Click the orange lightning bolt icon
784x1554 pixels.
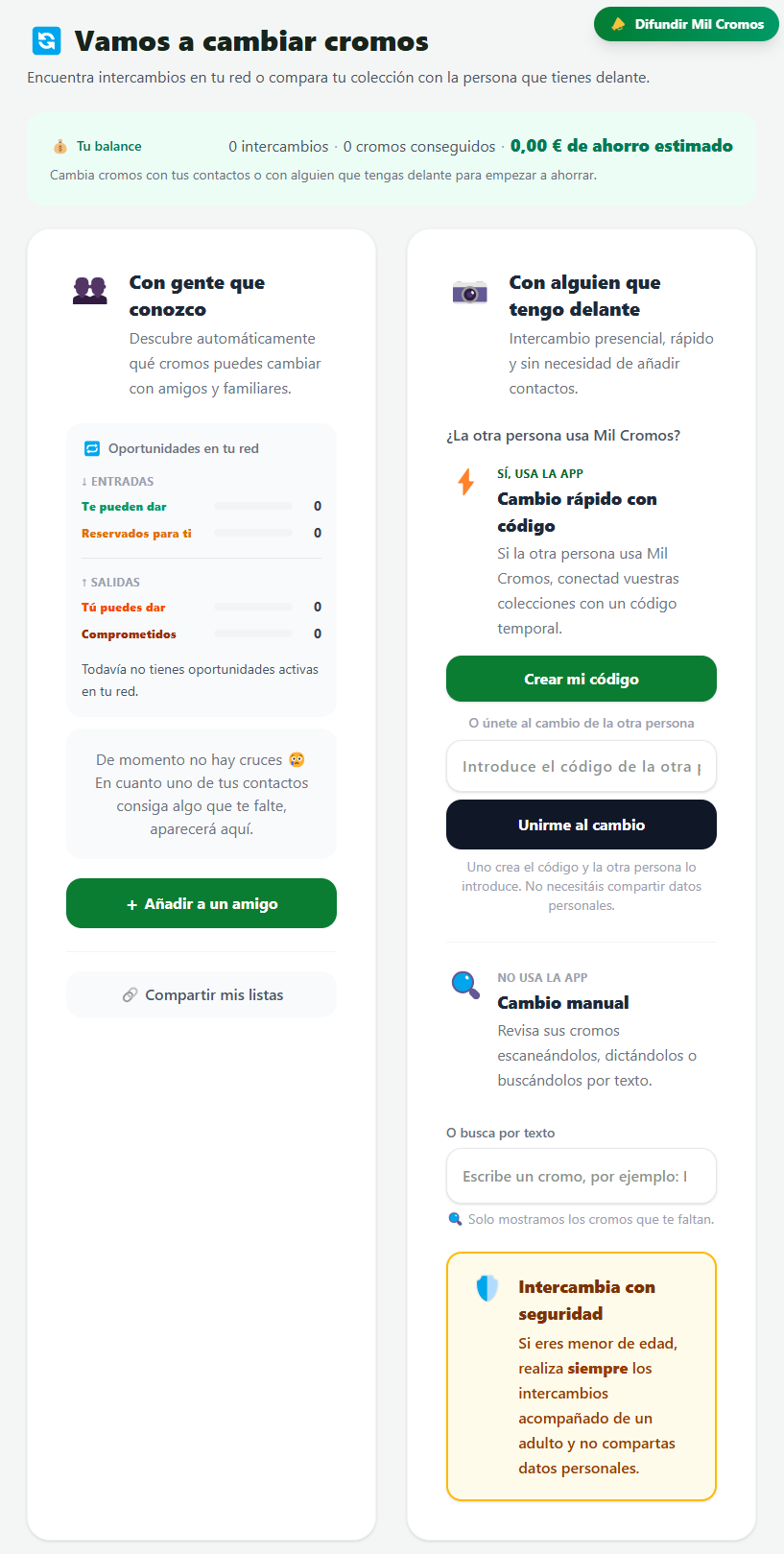[x=465, y=481]
